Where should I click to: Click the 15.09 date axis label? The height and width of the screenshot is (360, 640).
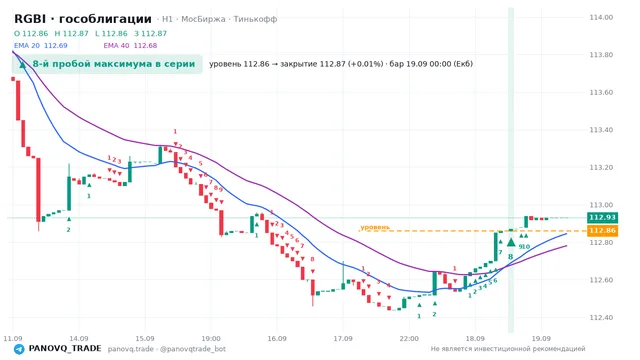(145, 338)
